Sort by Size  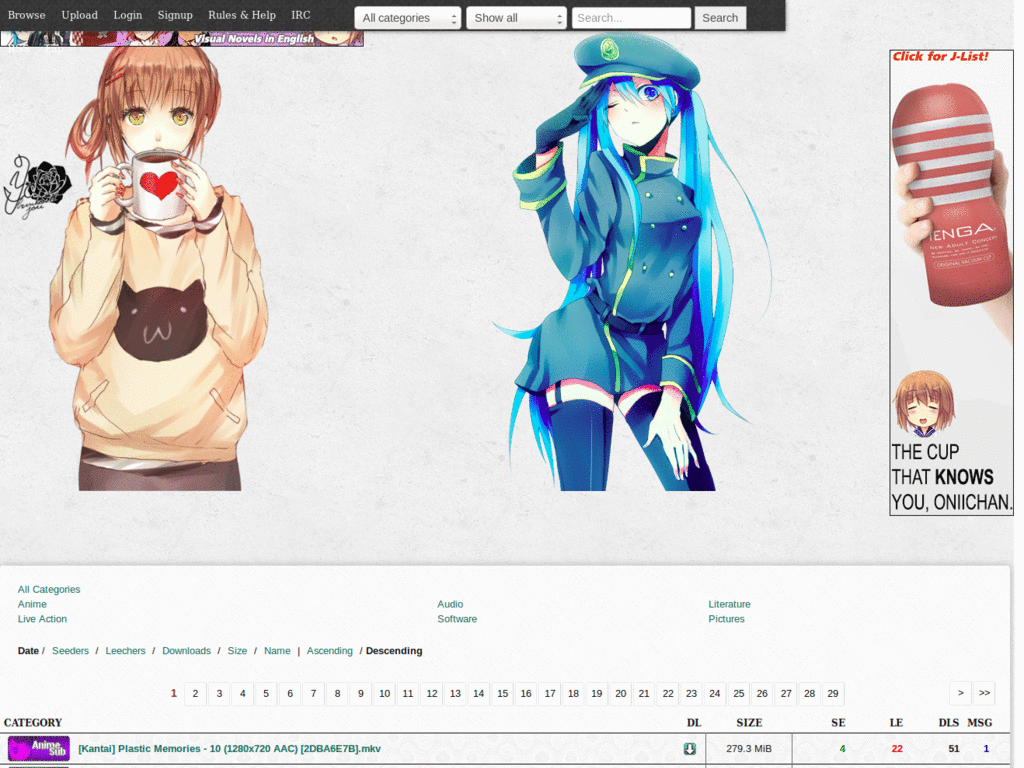point(237,650)
